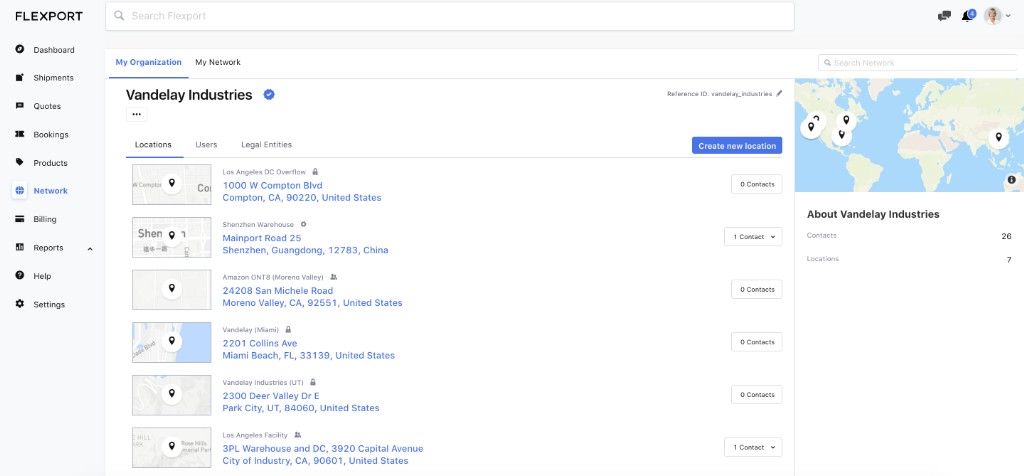The height and width of the screenshot is (476, 1024).
Task: Click the map pin over the US East Coast
Action: (x=846, y=121)
